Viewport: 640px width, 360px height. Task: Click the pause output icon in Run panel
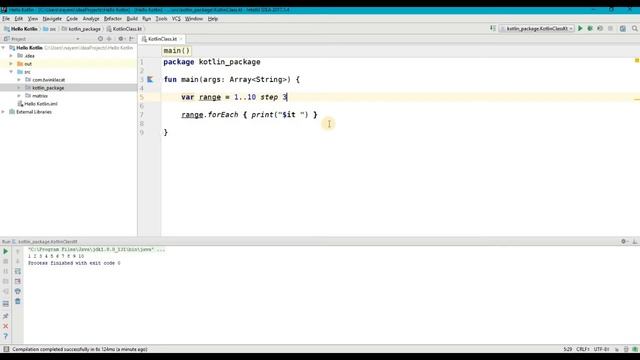(6, 271)
